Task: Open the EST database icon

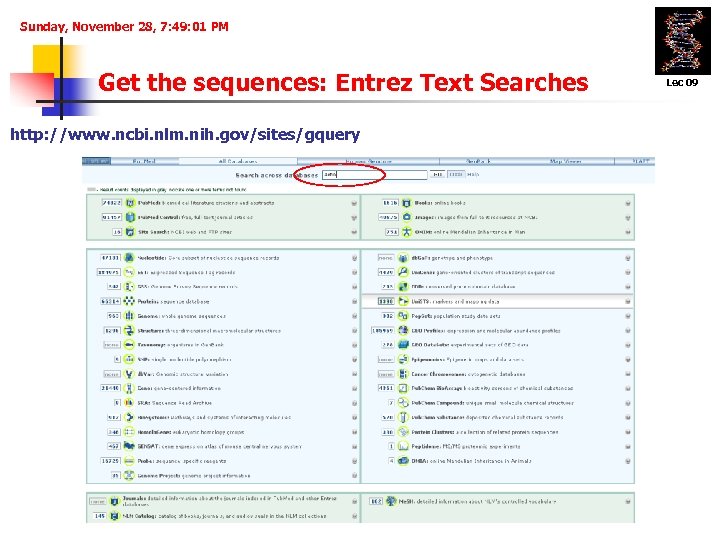Action: click(x=129, y=272)
